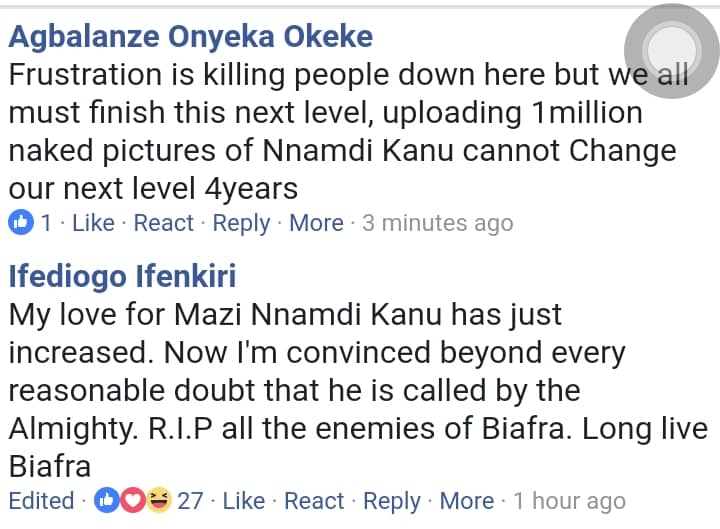Open React options on Ifediogo's comment
The width and height of the screenshot is (720, 529).
[x=314, y=500]
